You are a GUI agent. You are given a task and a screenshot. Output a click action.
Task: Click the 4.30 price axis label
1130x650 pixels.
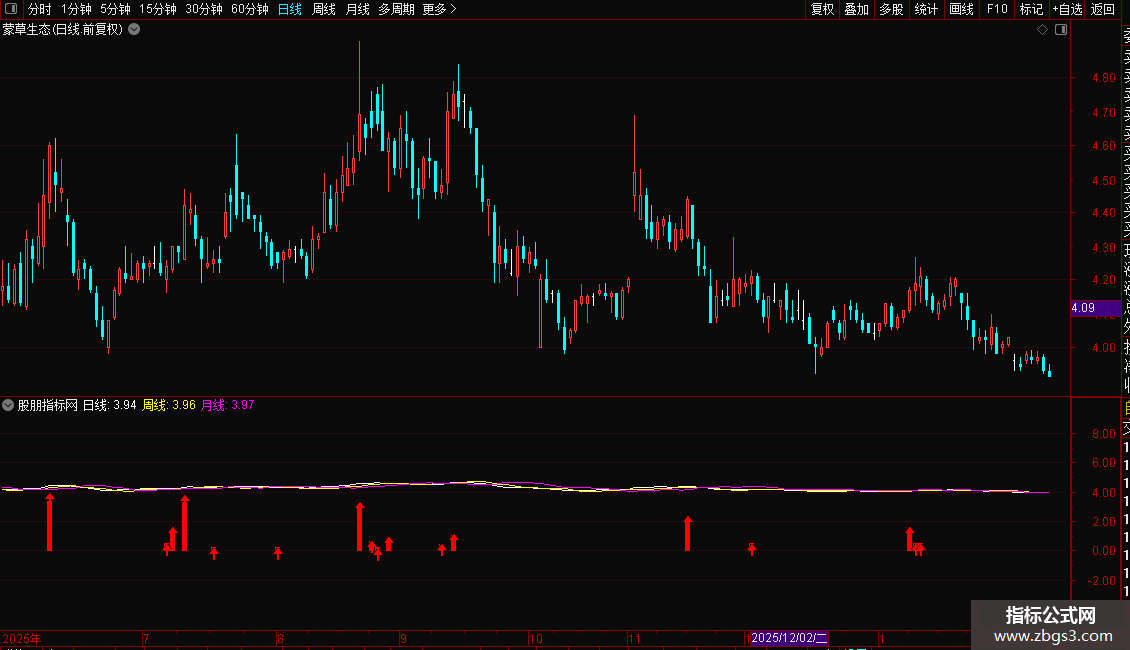[1103, 247]
